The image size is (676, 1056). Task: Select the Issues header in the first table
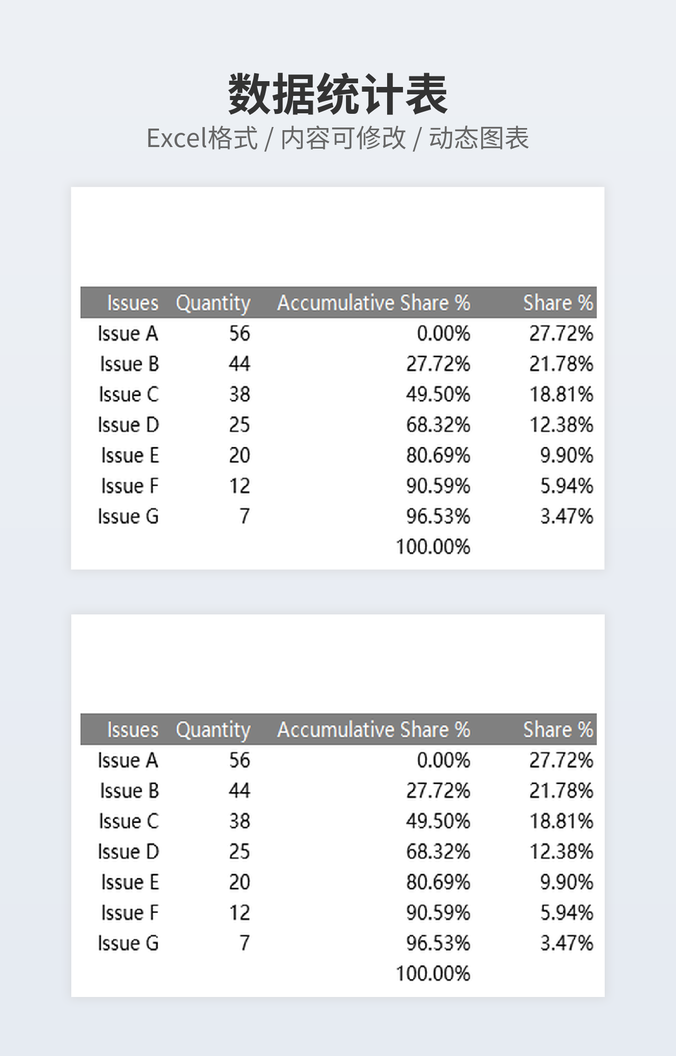pyautogui.click(x=132, y=303)
